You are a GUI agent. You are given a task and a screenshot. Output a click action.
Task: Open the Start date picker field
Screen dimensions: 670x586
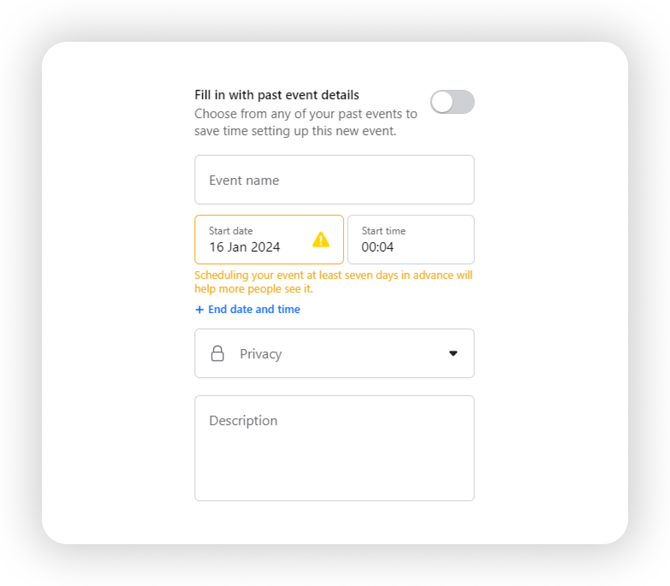coord(268,240)
